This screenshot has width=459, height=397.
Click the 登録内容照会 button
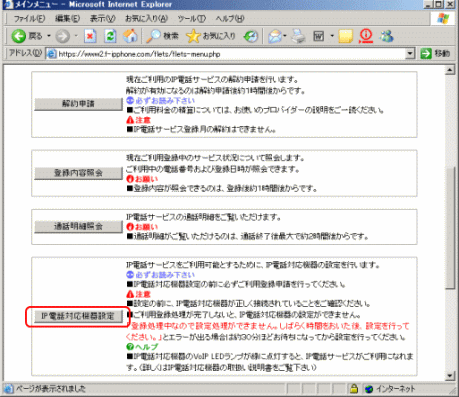coord(78,173)
